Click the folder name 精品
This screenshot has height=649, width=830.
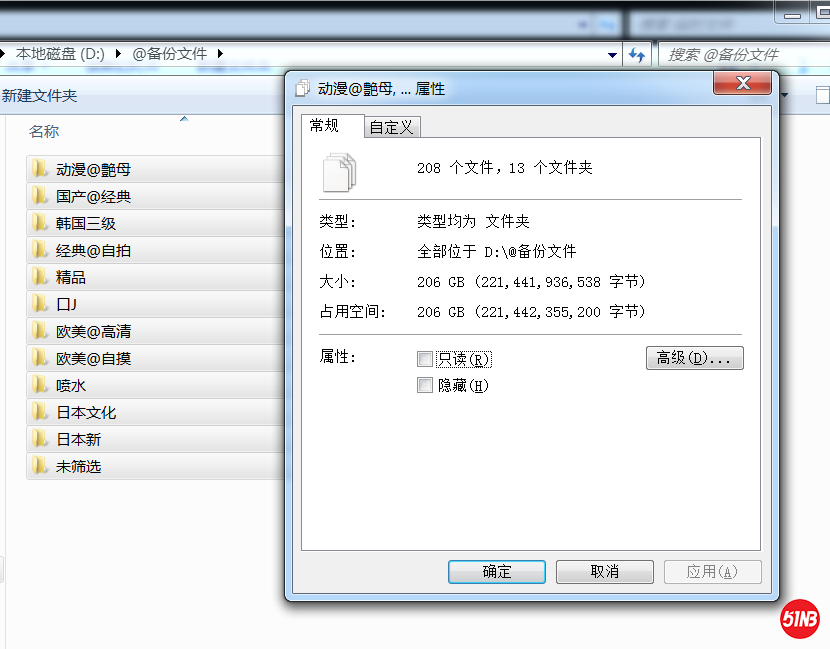(70, 277)
